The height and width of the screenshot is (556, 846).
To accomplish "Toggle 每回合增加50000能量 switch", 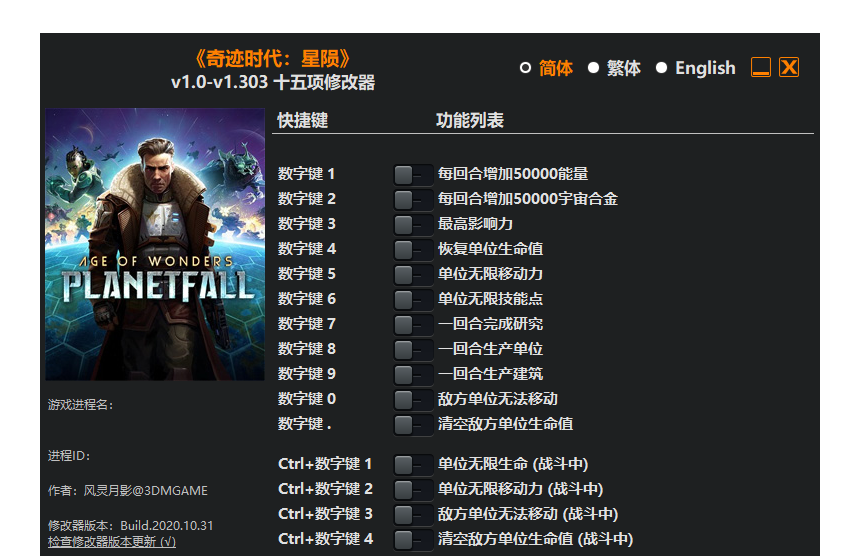I will (x=413, y=175).
